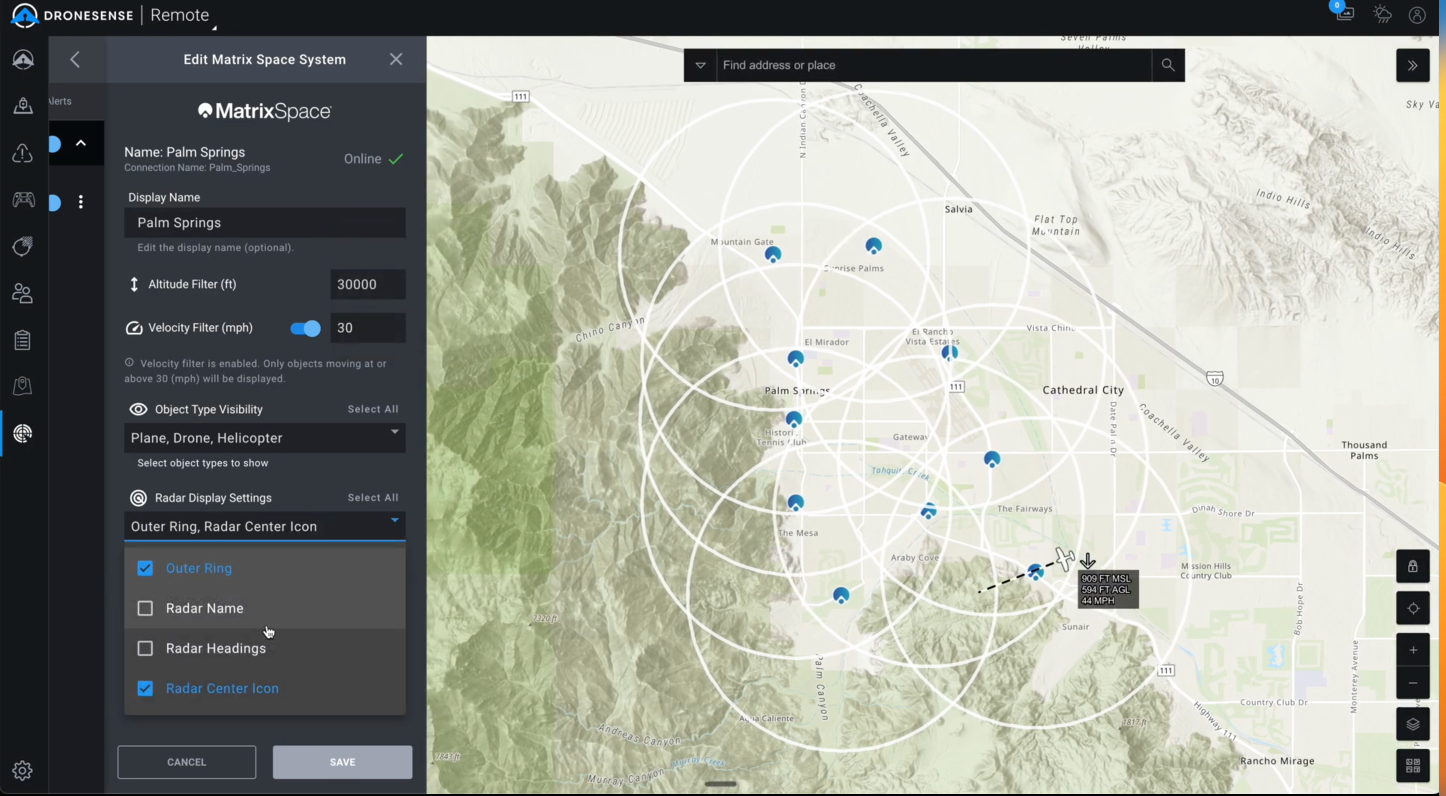Uncheck the Outer Ring option
The image size is (1446, 796).
pos(145,568)
